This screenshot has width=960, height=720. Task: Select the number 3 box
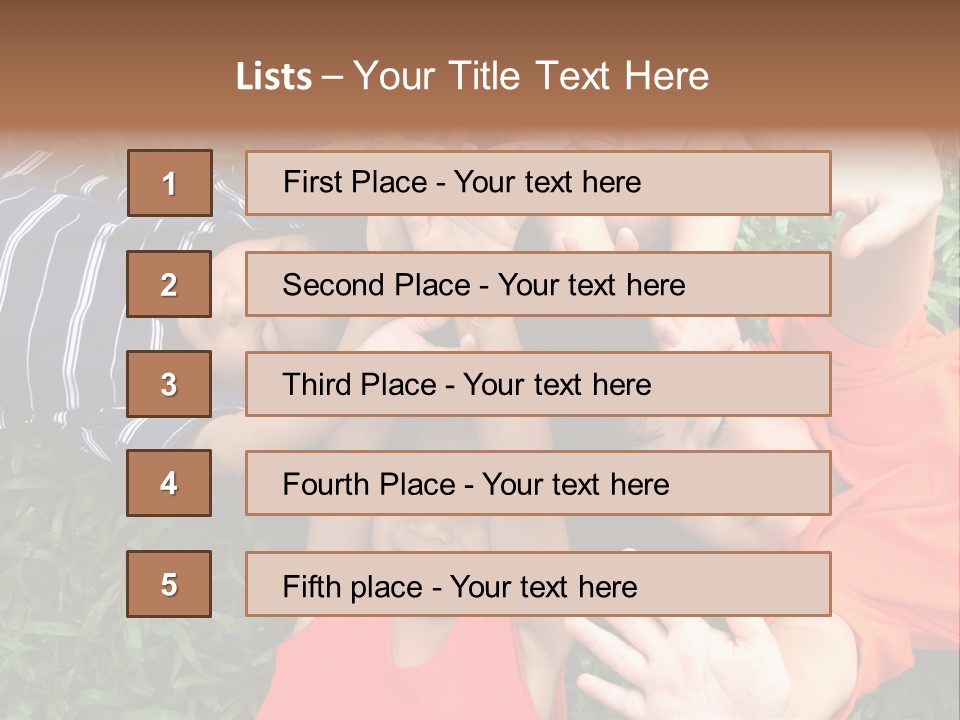tap(169, 384)
